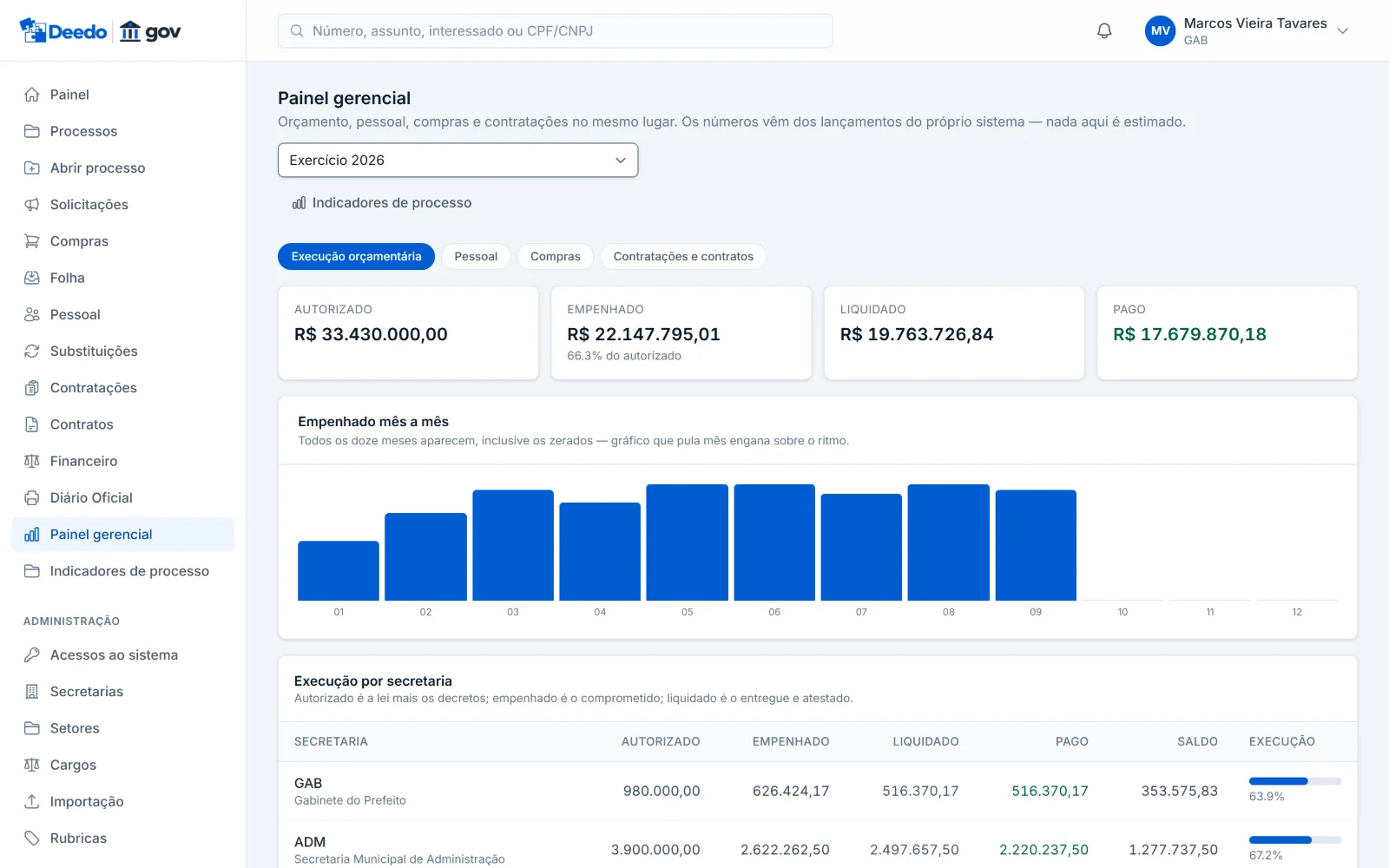1389x868 pixels.
Task: Click the SALDO column header
Action: (1197, 741)
